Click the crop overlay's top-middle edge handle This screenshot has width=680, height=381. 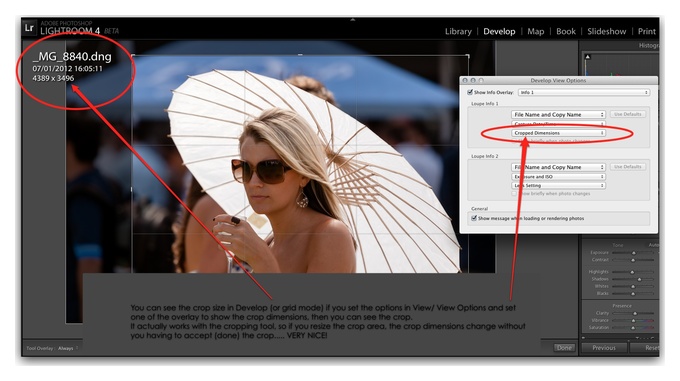coord(300,55)
